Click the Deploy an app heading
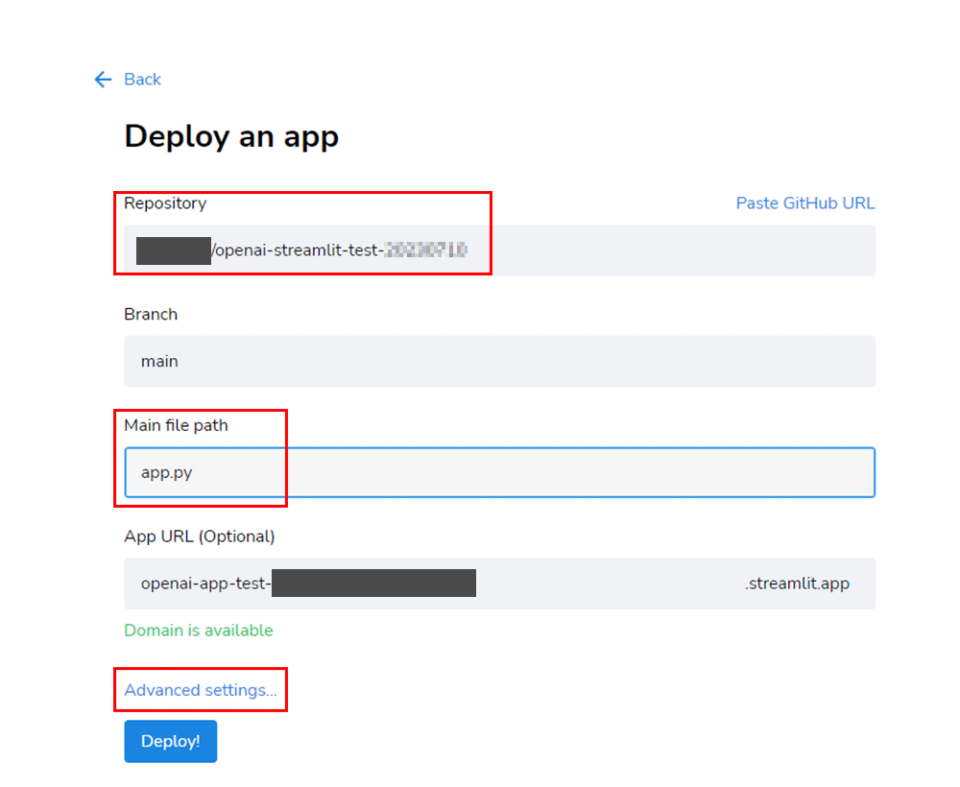Image resolution: width=960 pixels, height=787 pixels. click(231, 137)
